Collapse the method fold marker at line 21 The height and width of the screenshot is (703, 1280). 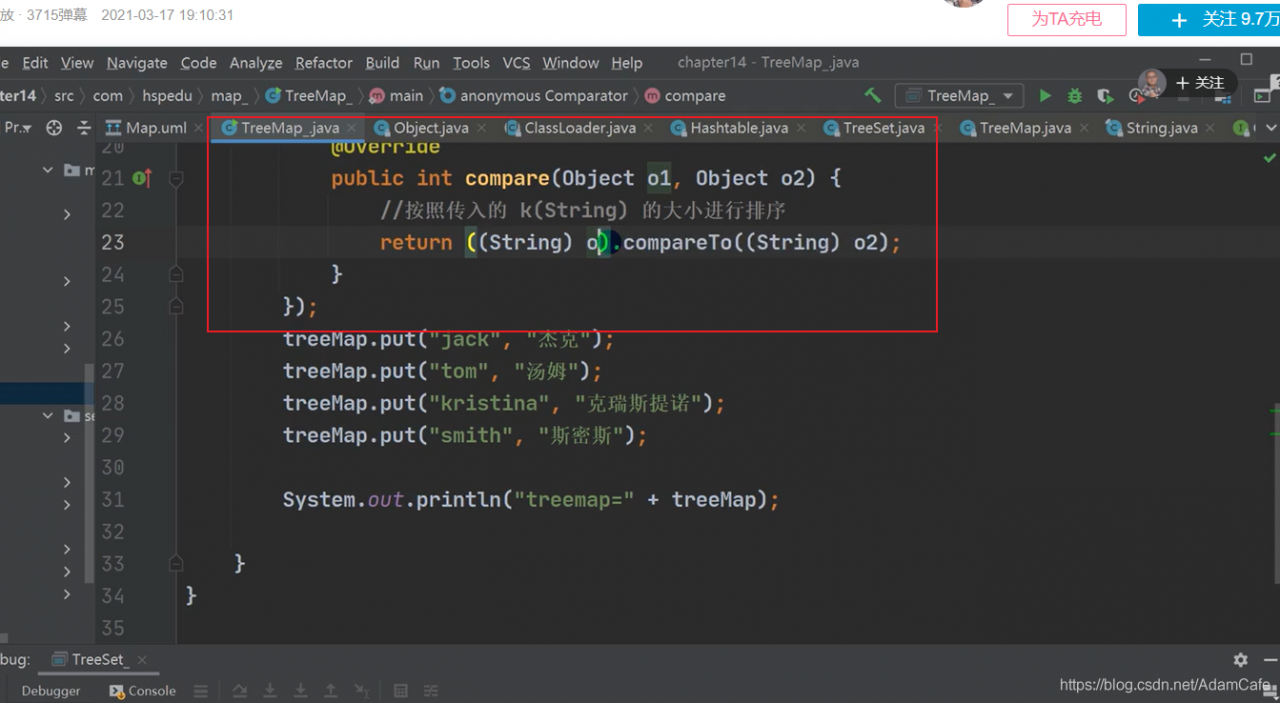click(176, 179)
